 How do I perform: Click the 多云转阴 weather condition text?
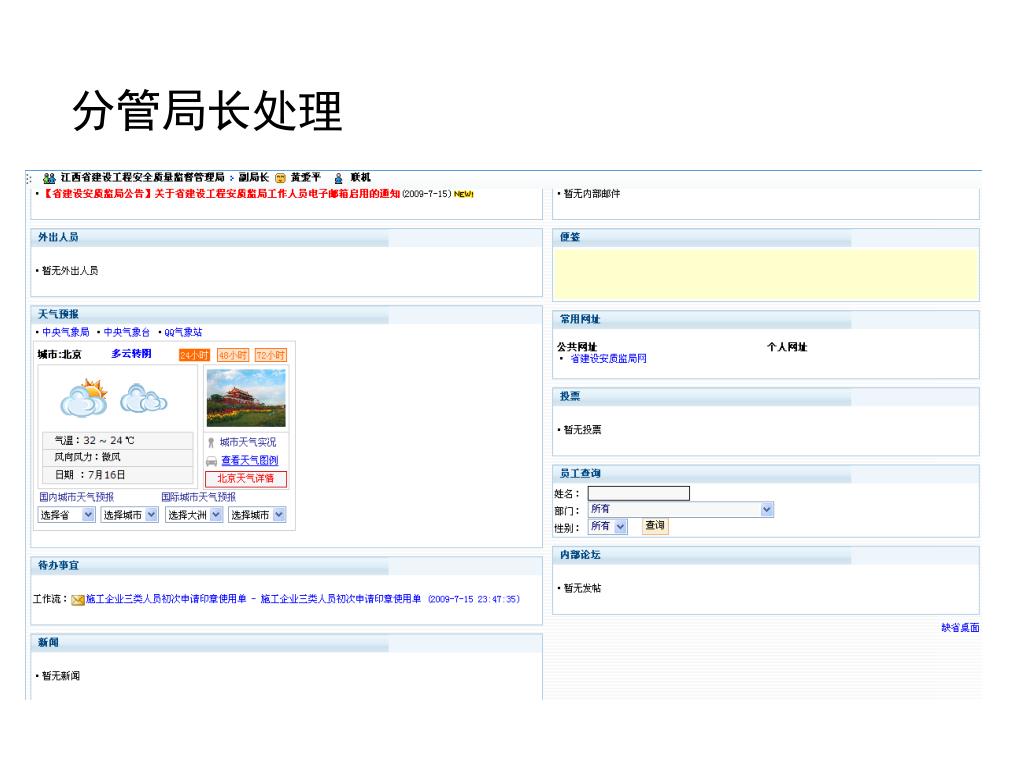[131, 353]
